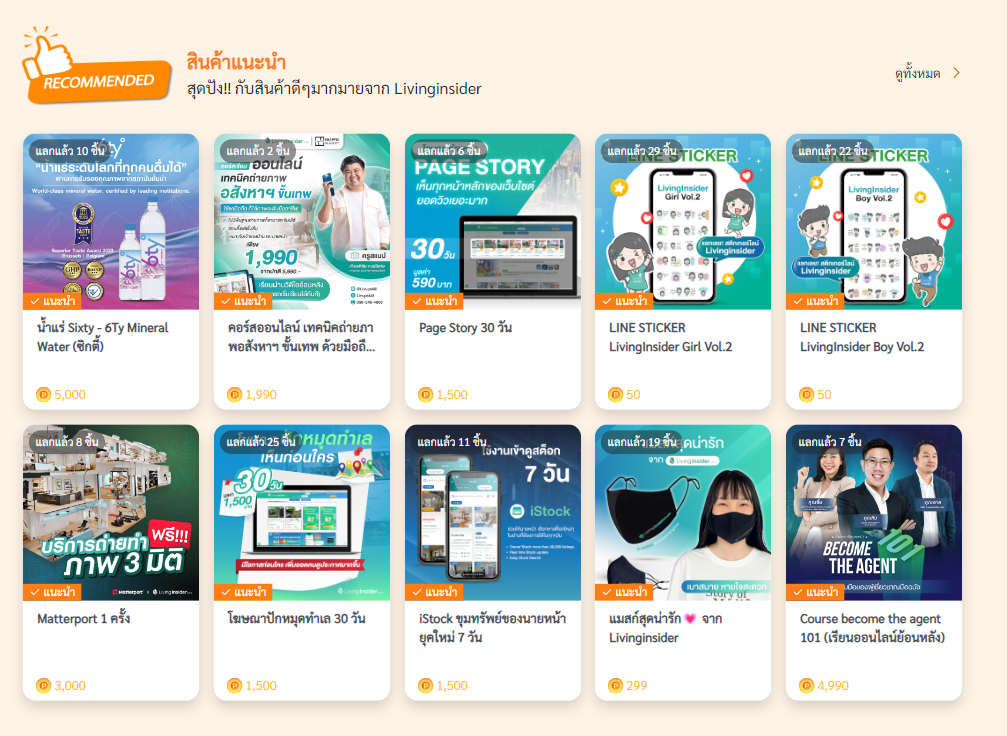1007x736 pixels.
Task: Click the orange RECOMMENDED thumbs-up badge
Action: point(96,66)
